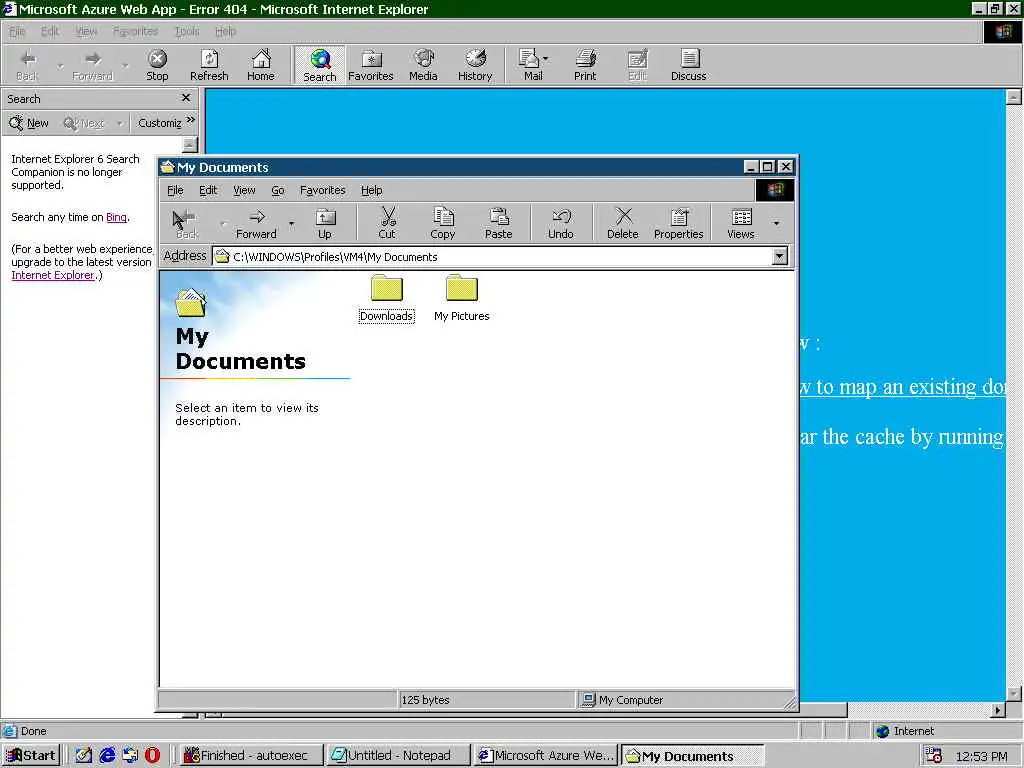Open File menu in My Documents
This screenshot has width=1024, height=768.
[175, 190]
